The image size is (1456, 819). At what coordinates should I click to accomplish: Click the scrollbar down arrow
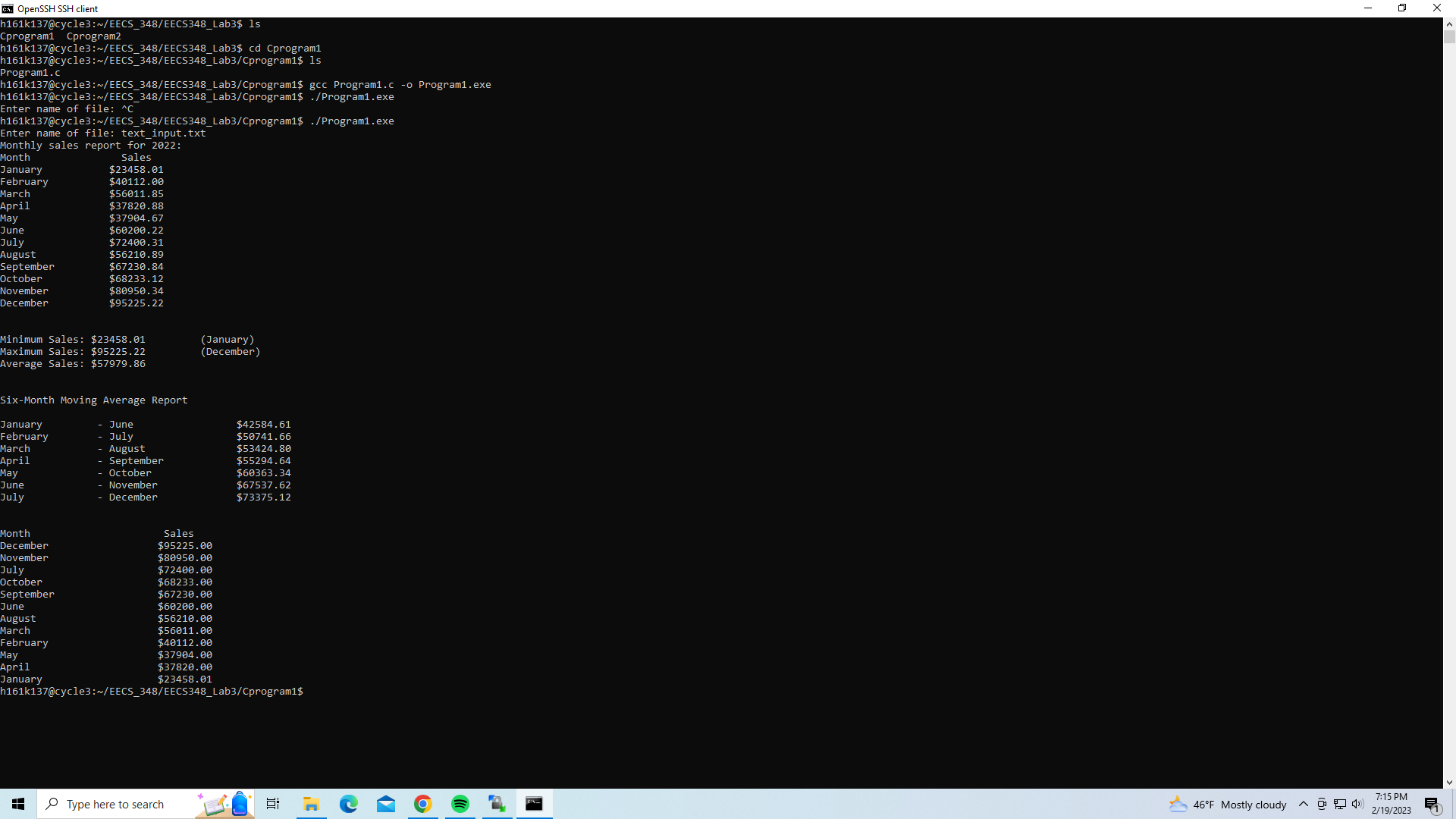pos(1449,782)
